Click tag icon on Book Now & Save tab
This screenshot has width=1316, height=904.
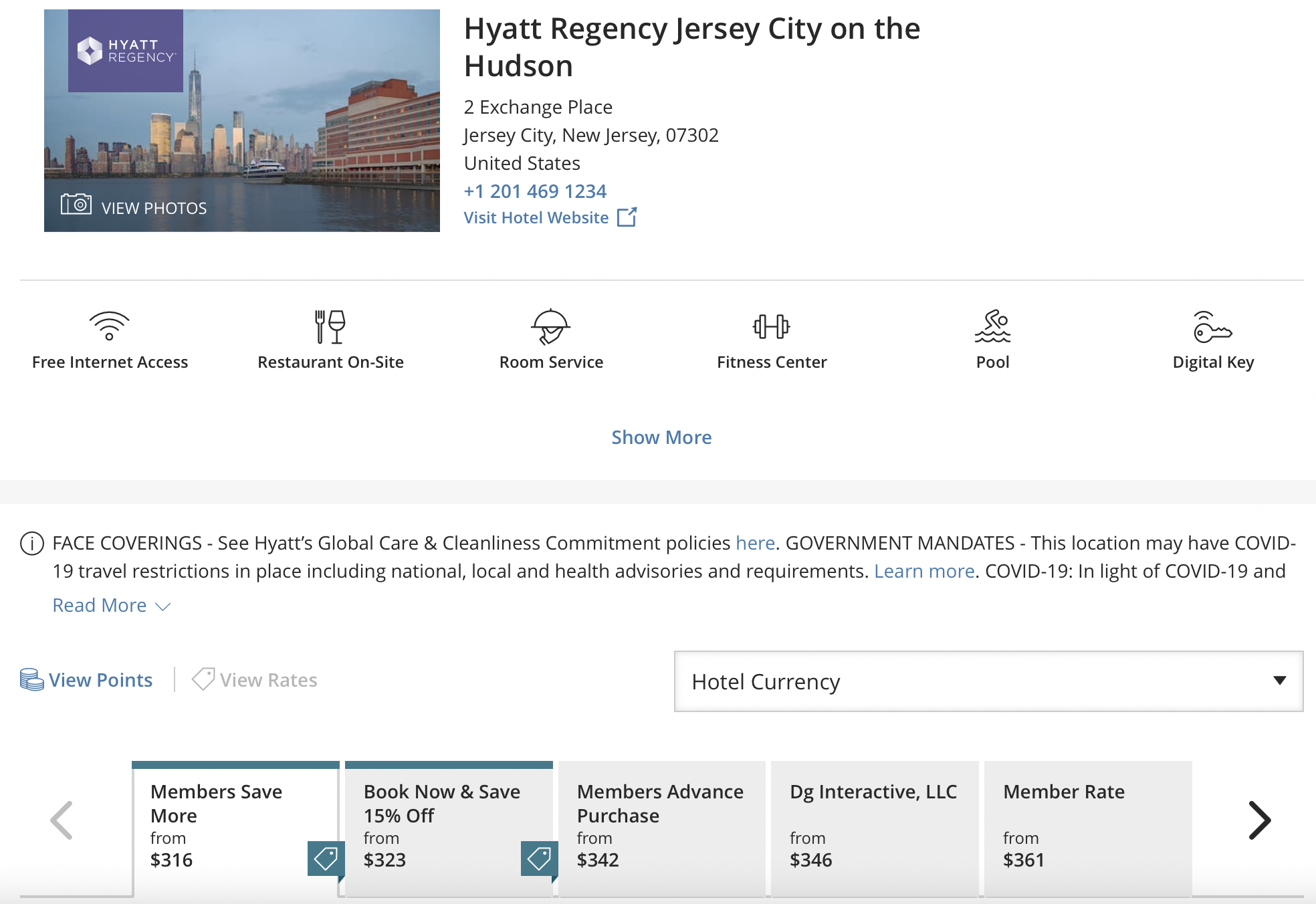click(539, 859)
